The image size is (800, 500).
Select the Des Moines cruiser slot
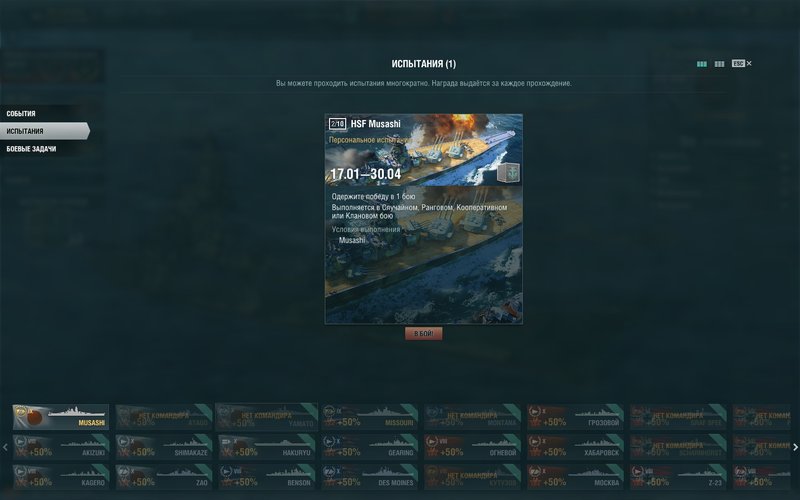(369, 477)
